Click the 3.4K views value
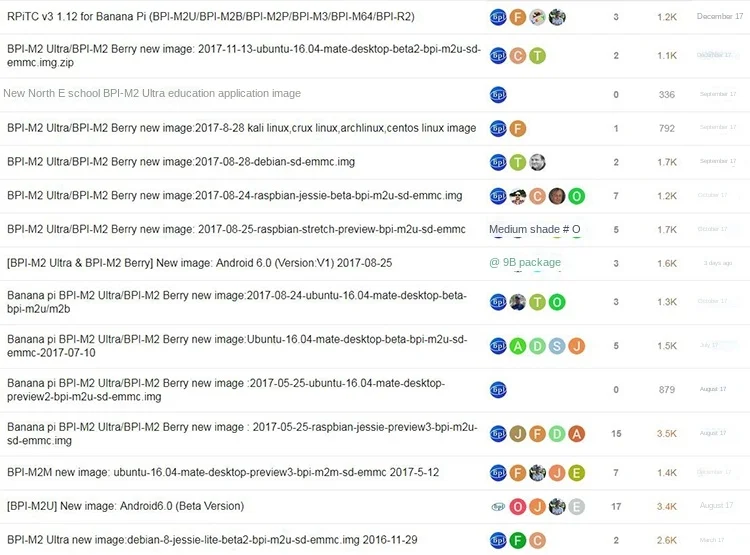750x555 pixels. pos(666,507)
